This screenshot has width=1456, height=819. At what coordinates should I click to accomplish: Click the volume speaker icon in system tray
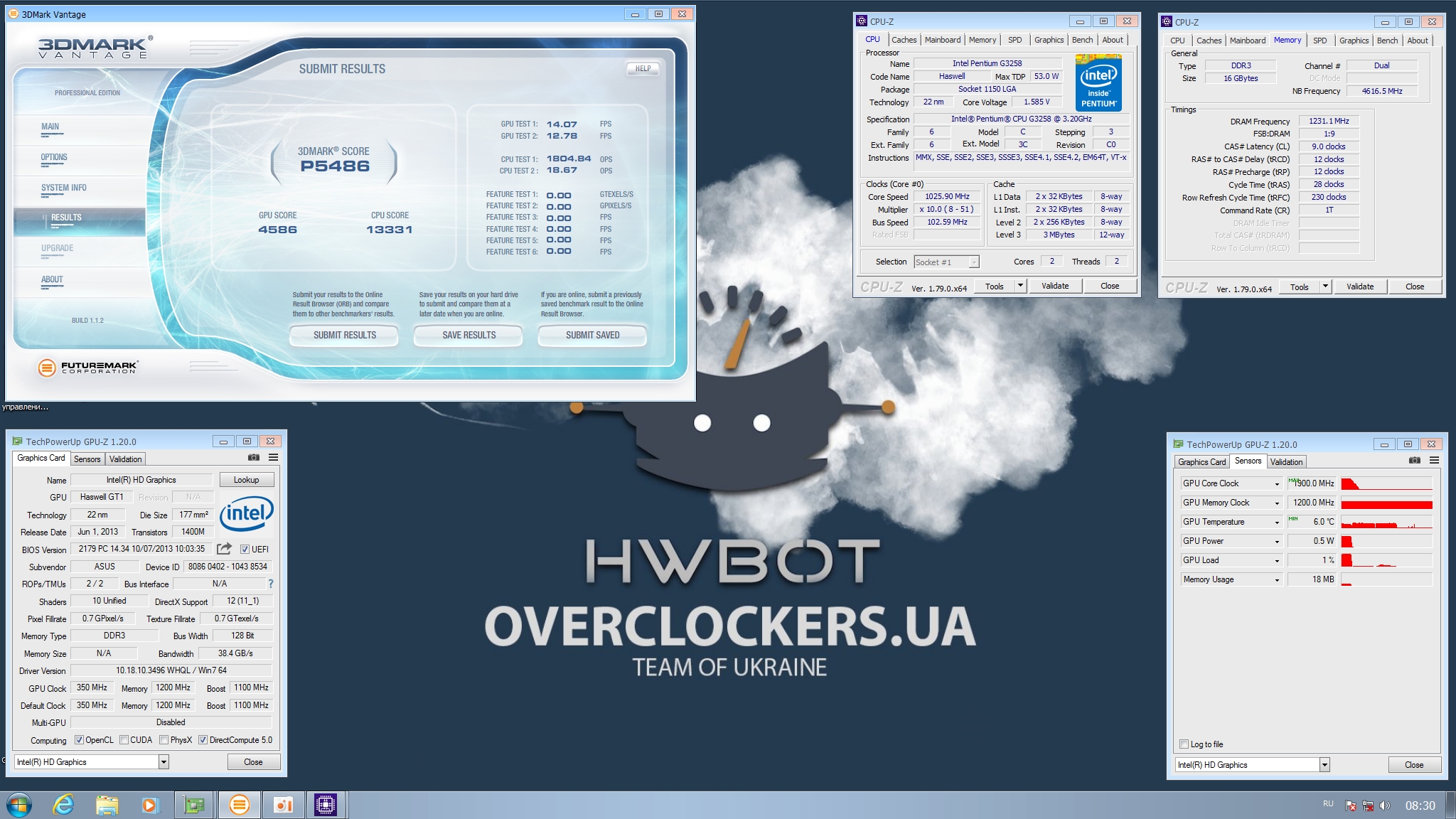coord(1384,805)
